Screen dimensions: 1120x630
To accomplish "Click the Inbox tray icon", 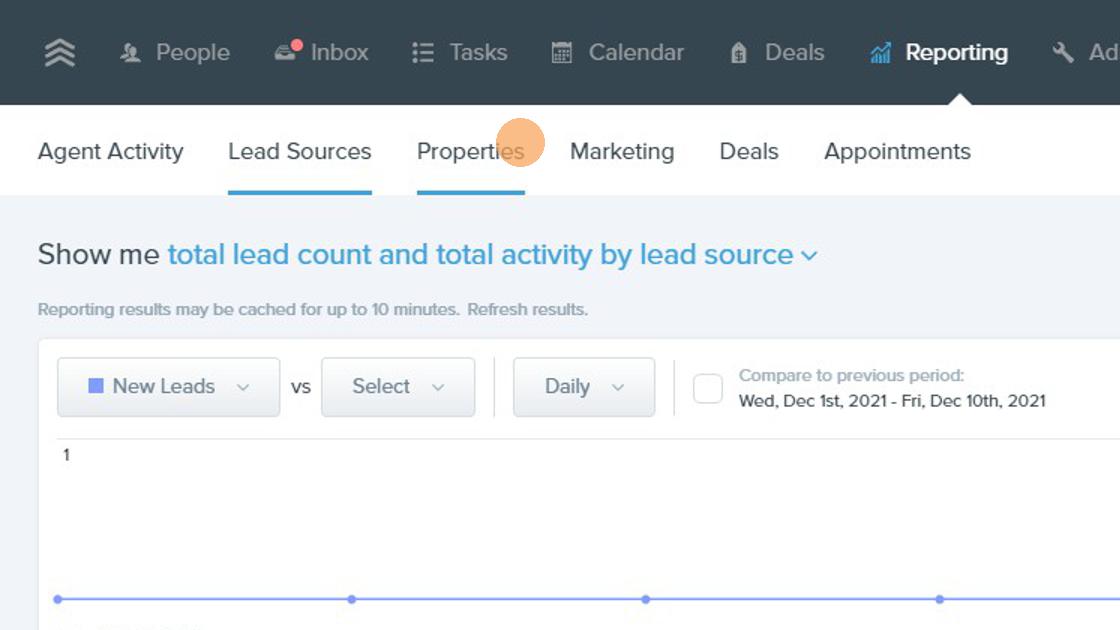I will point(286,52).
